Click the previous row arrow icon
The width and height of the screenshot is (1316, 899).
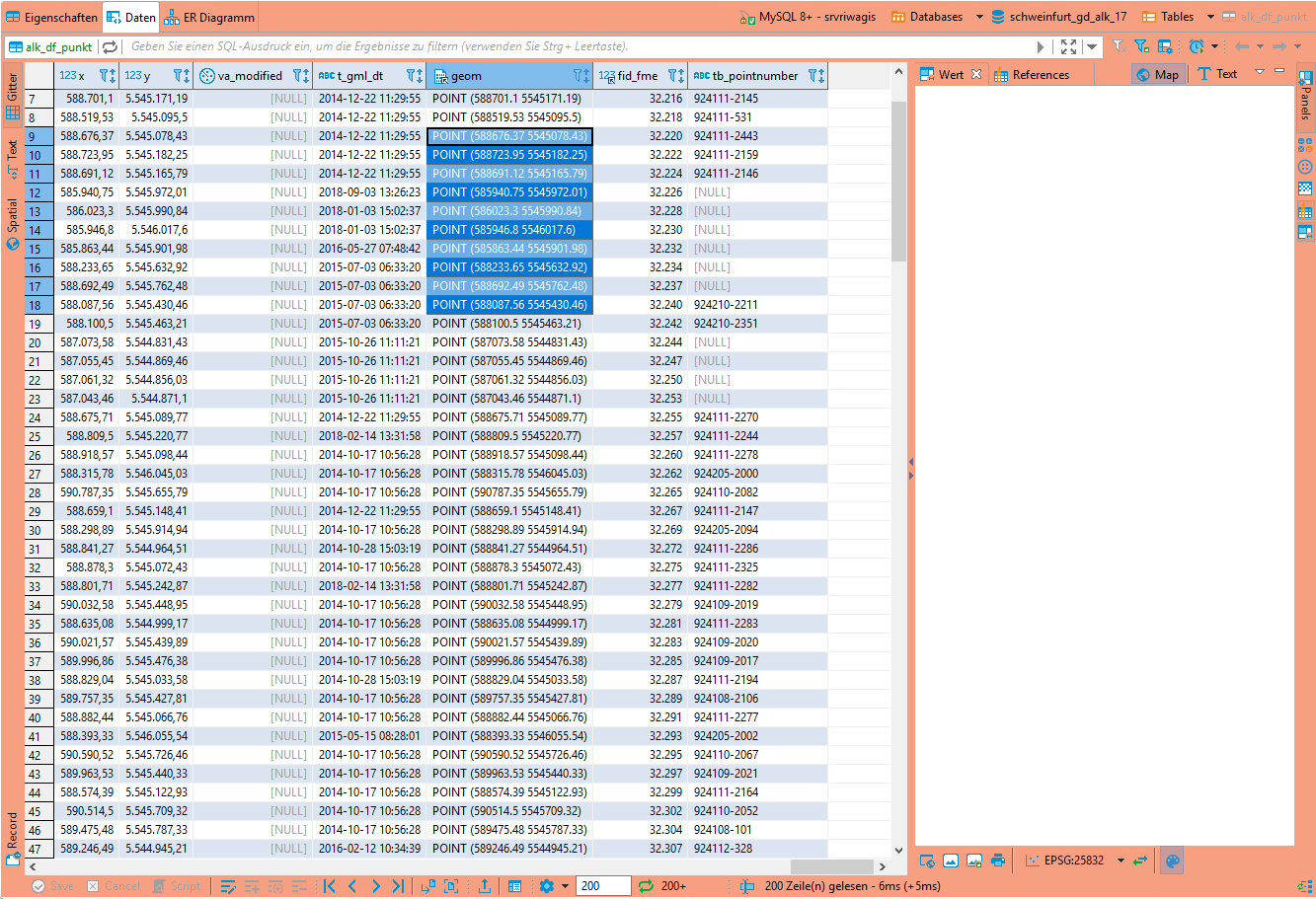click(352, 886)
